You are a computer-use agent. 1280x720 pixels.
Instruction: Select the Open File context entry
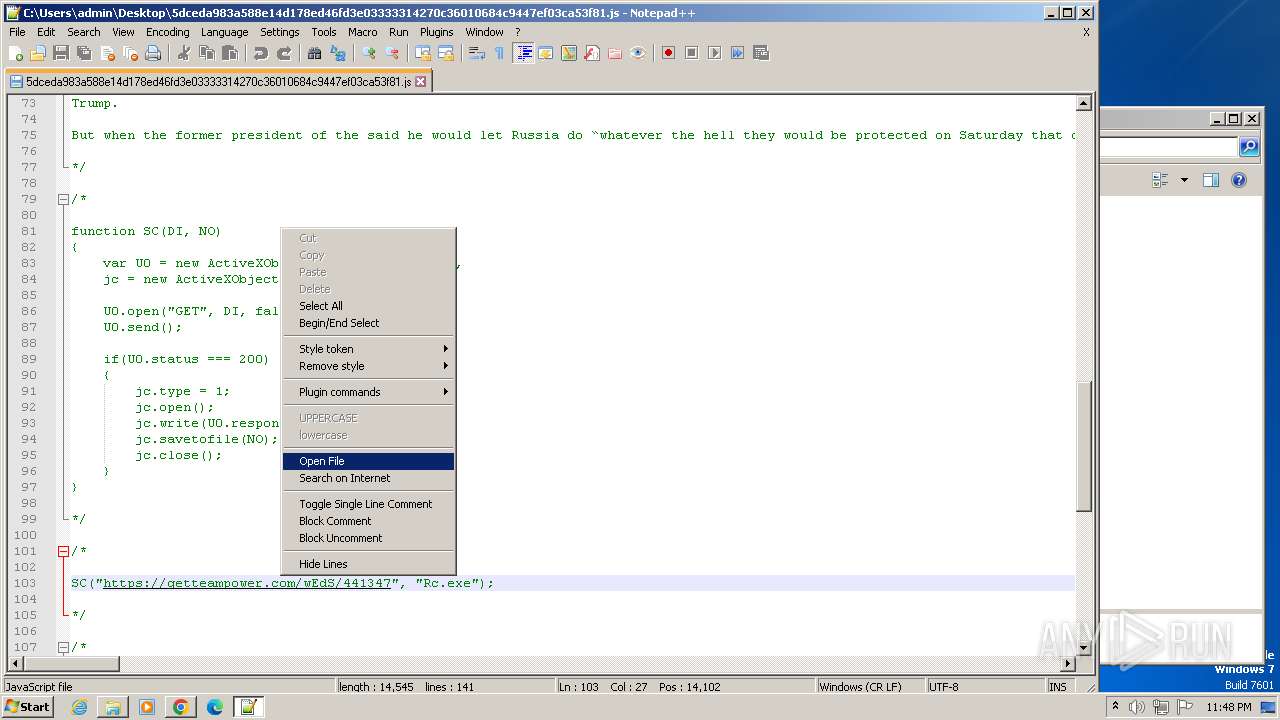tap(369, 461)
